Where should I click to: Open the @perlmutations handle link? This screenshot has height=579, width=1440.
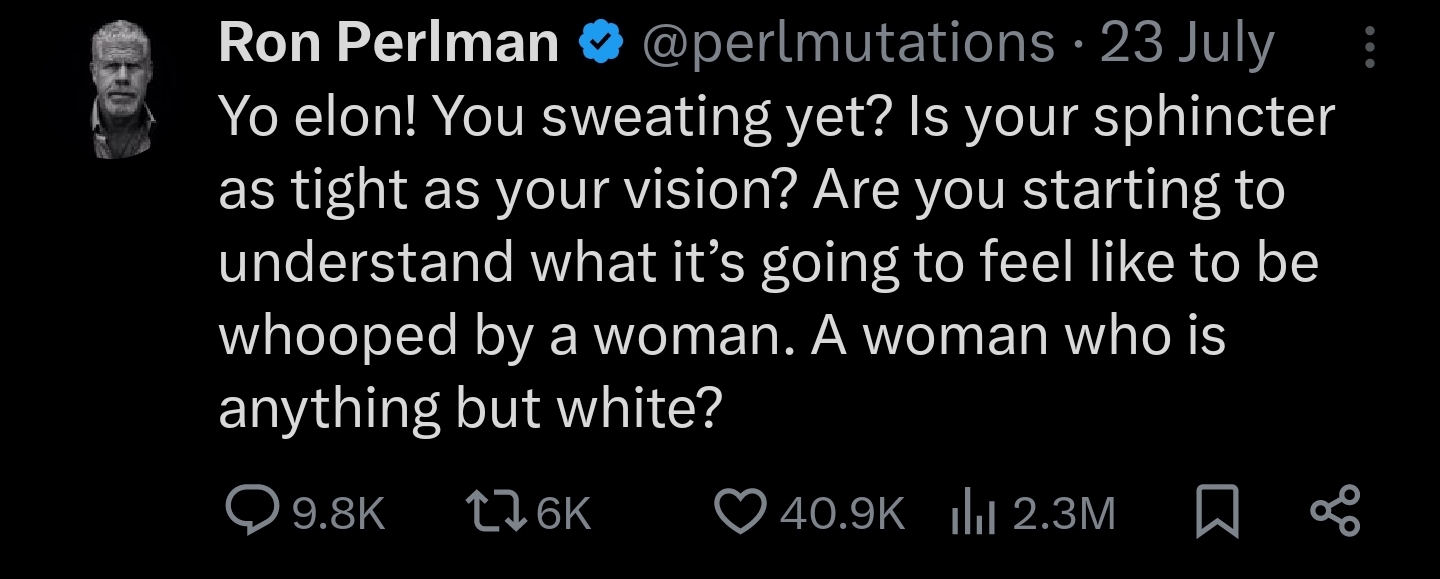(847, 45)
